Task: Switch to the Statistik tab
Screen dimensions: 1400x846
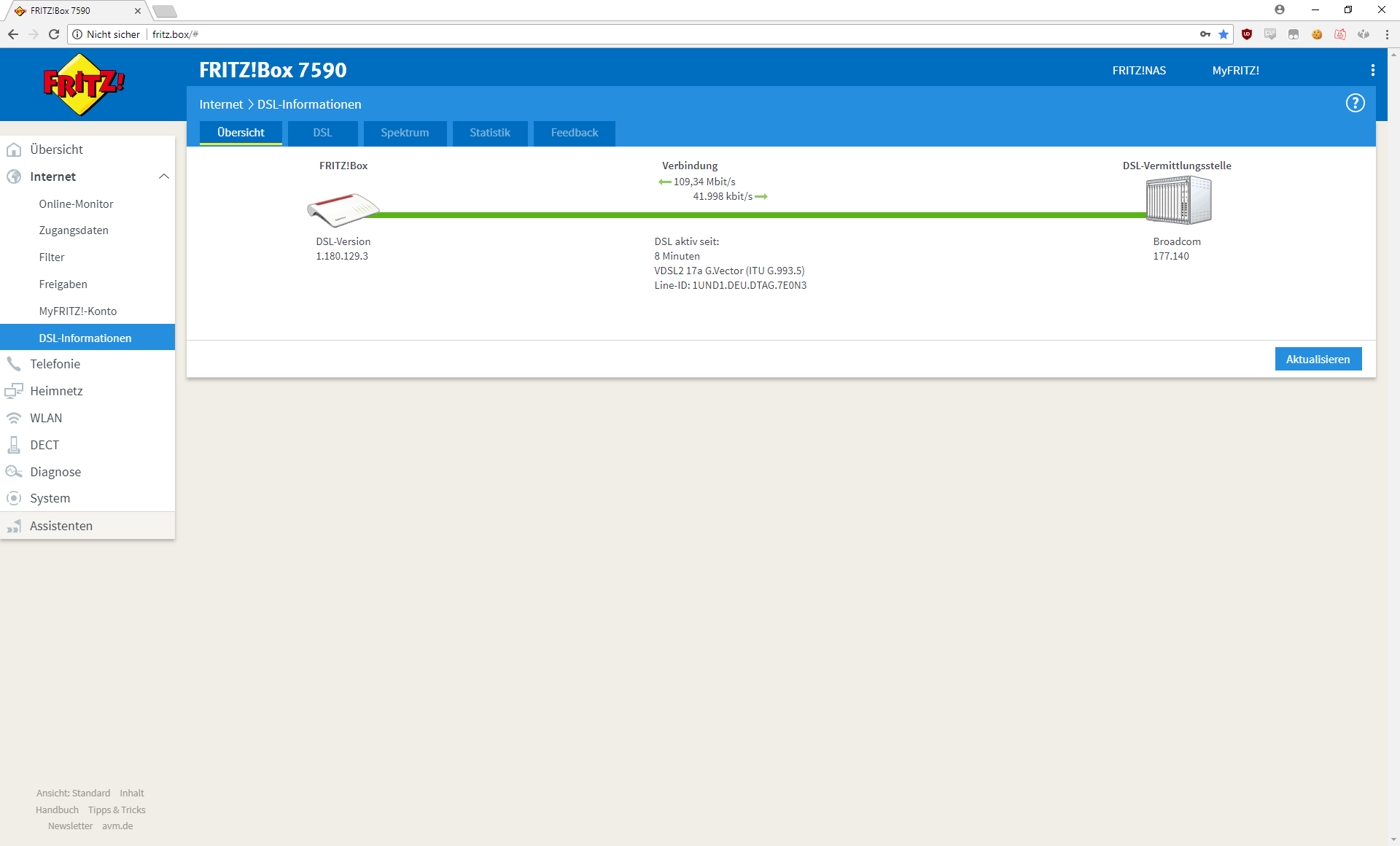Action: tap(489, 133)
